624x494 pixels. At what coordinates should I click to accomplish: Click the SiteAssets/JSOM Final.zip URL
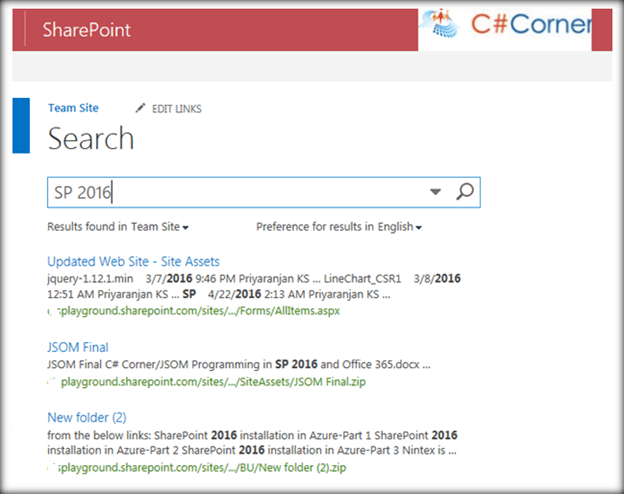(x=207, y=382)
